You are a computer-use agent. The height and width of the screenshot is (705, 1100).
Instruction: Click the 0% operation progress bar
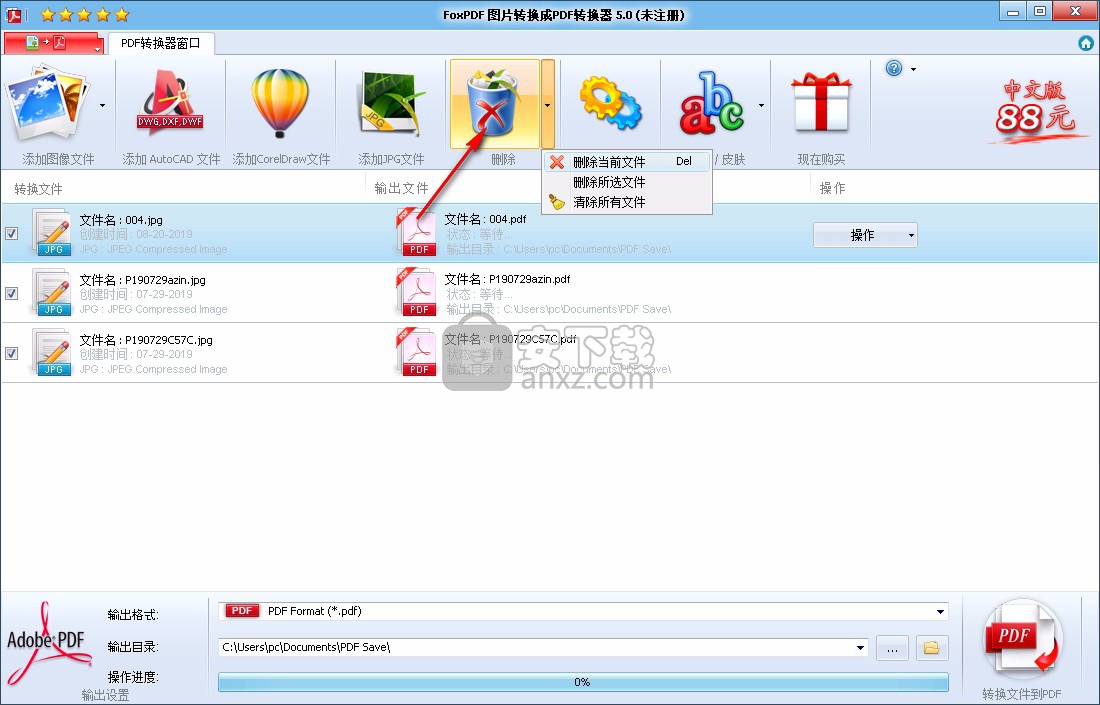583,682
